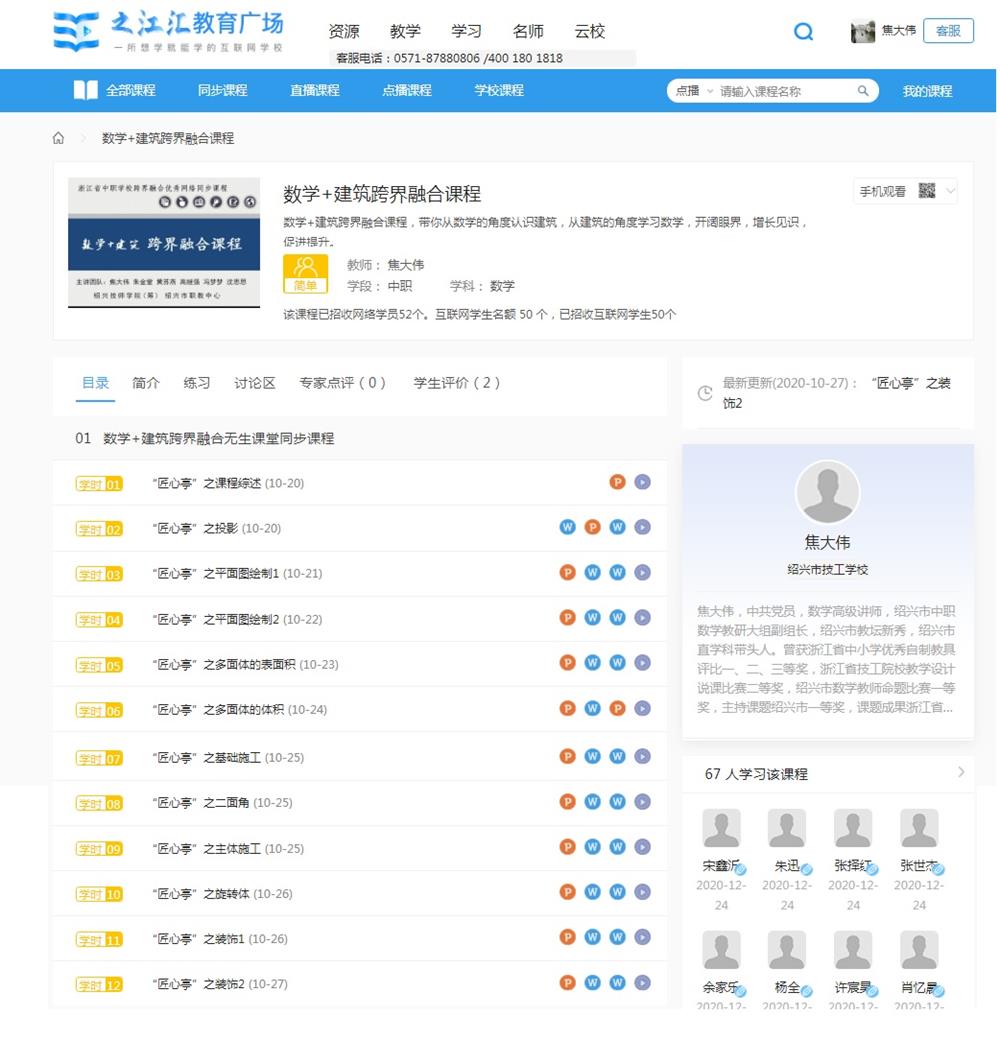Switch to the 讨论区 tab
This screenshot has width=1000, height=1063.
(x=254, y=383)
